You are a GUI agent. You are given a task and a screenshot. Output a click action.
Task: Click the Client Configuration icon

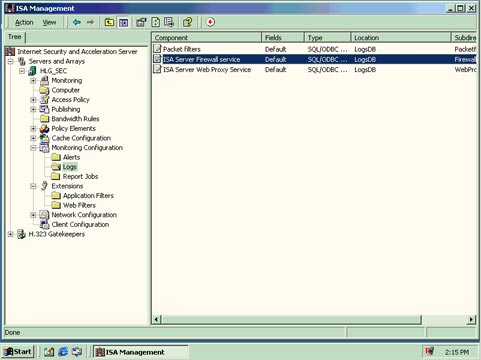44,224
